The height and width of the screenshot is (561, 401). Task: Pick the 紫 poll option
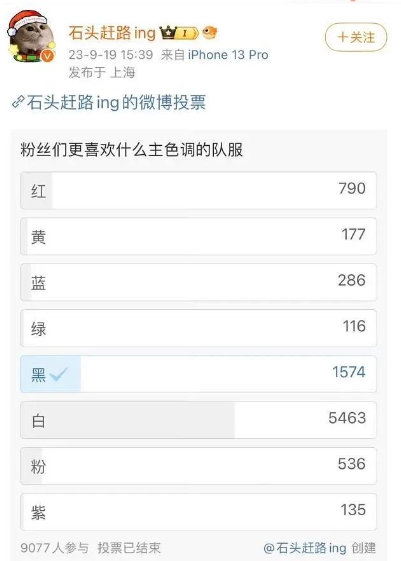click(198, 512)
